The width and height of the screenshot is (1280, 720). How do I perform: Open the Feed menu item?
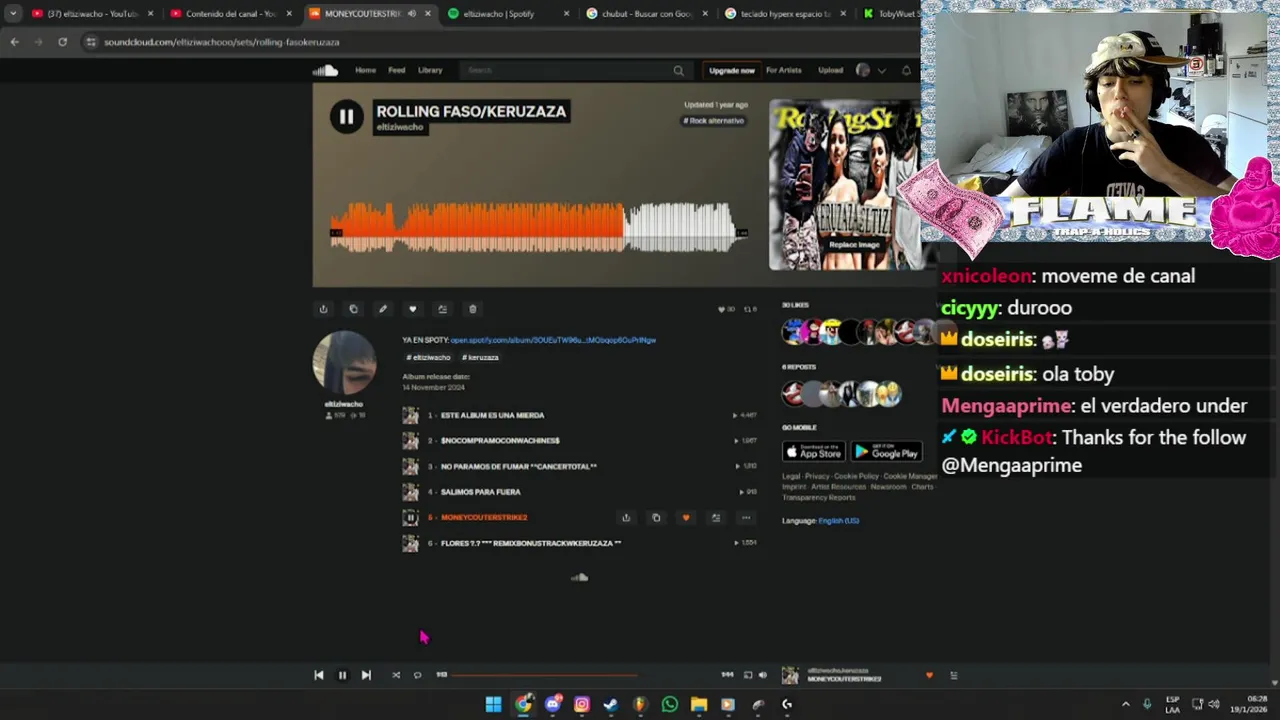(x=397, y=70)
